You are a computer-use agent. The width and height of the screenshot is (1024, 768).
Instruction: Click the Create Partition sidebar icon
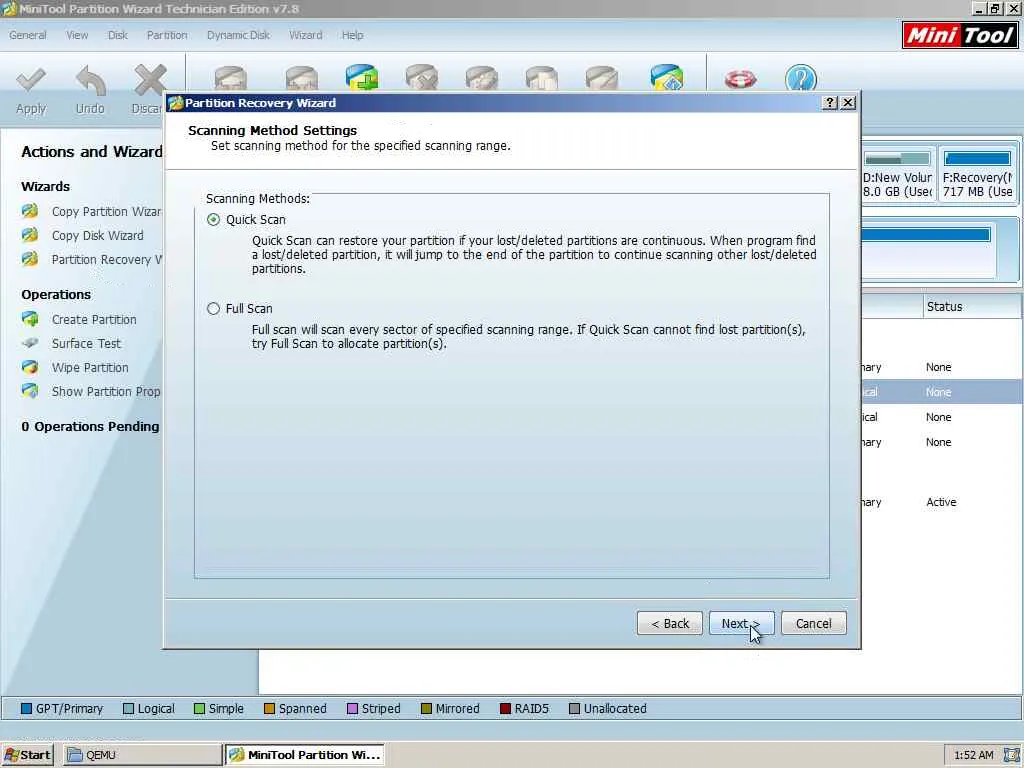(30, 319)
